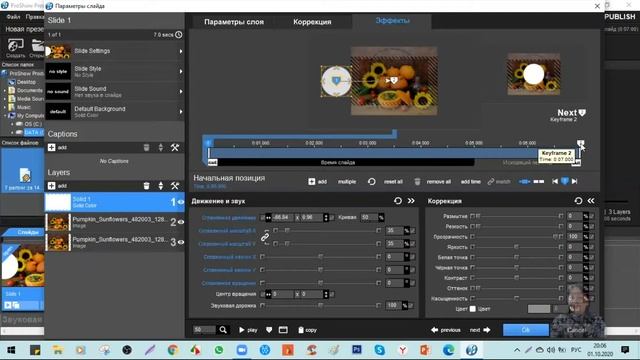Confirm with the Ok button

[x=526, y=330]
